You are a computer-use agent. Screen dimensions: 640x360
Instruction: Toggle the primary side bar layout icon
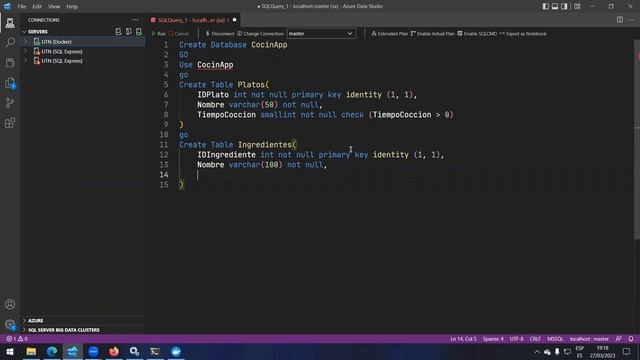(546, 7)
